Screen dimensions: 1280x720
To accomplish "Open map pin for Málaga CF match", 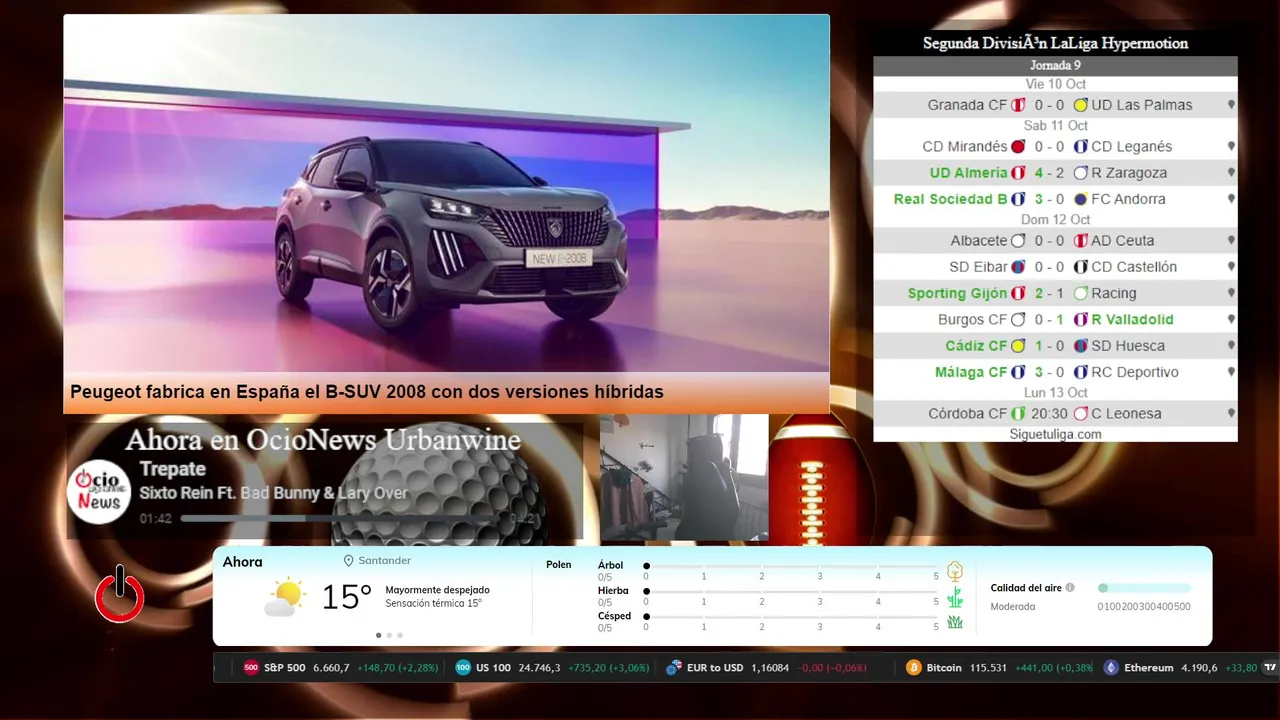I will tap(1231, 372).
